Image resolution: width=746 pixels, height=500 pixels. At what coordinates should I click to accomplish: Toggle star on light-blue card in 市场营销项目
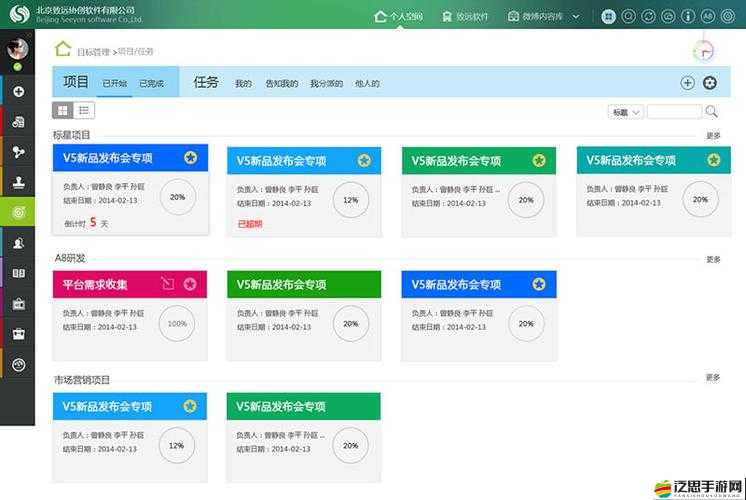(190, 406)
